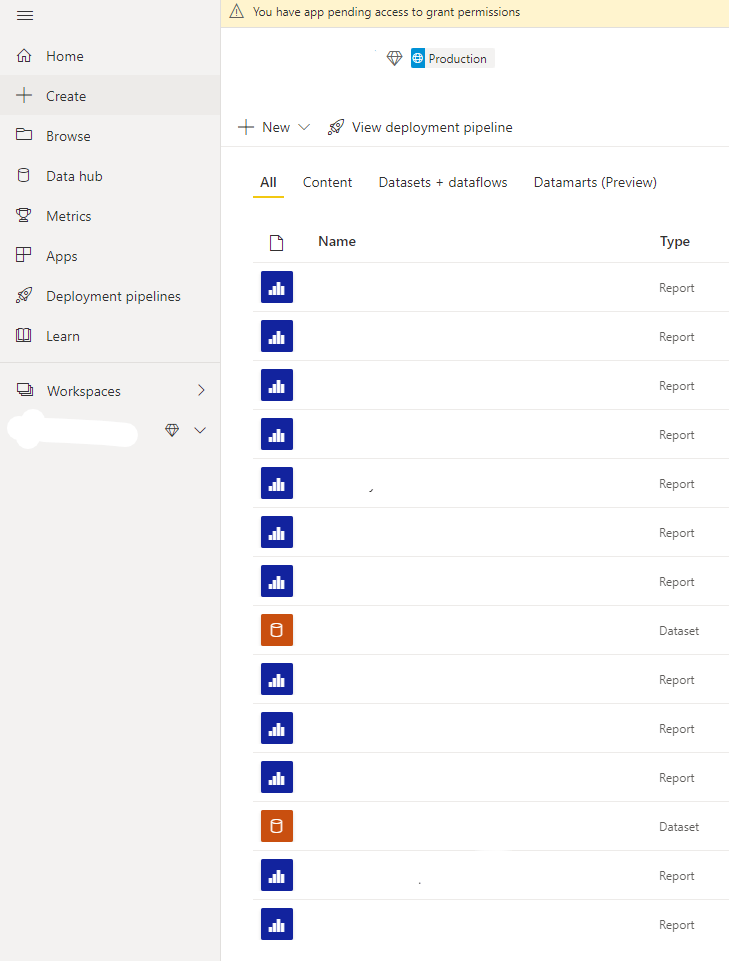Expand the Workspaces panel chevron
729x961 pixels.
click(201, 390)
